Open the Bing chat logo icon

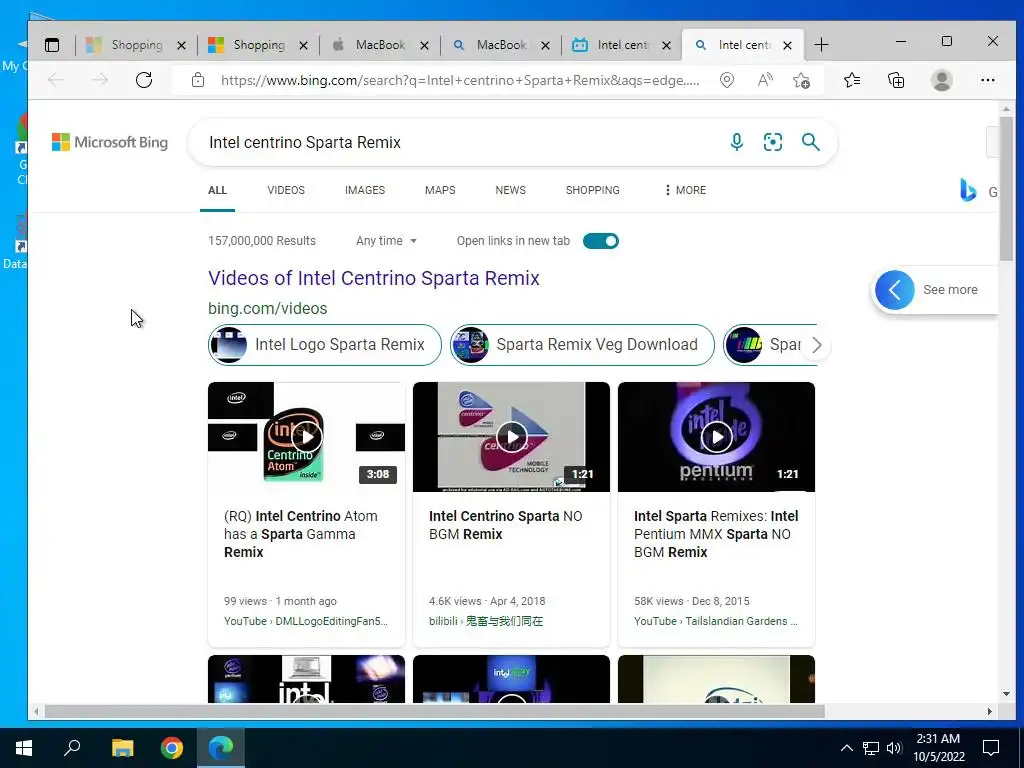tap(968, 190)
